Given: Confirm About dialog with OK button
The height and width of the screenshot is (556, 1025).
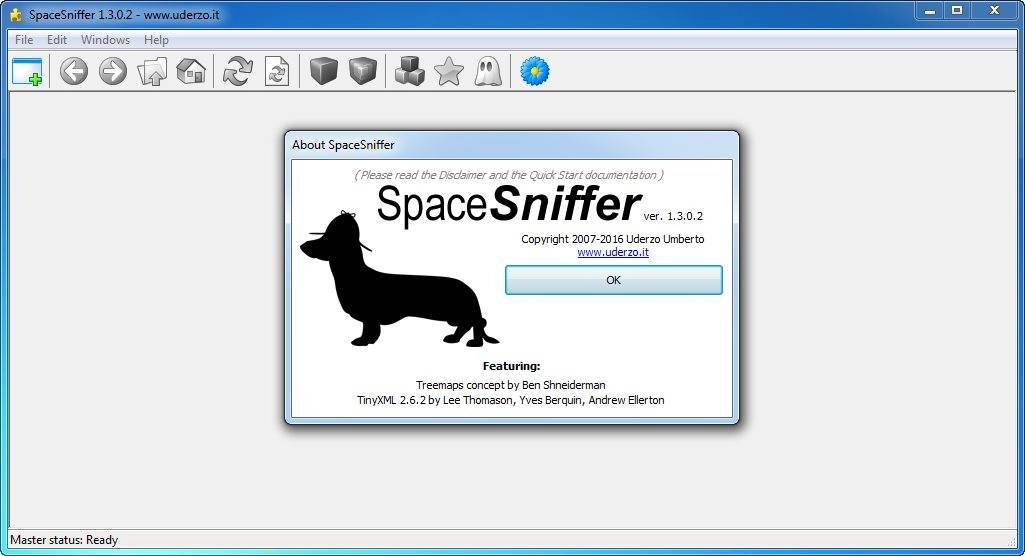Looking at the screenshot, I should click(x=614, y=280).
